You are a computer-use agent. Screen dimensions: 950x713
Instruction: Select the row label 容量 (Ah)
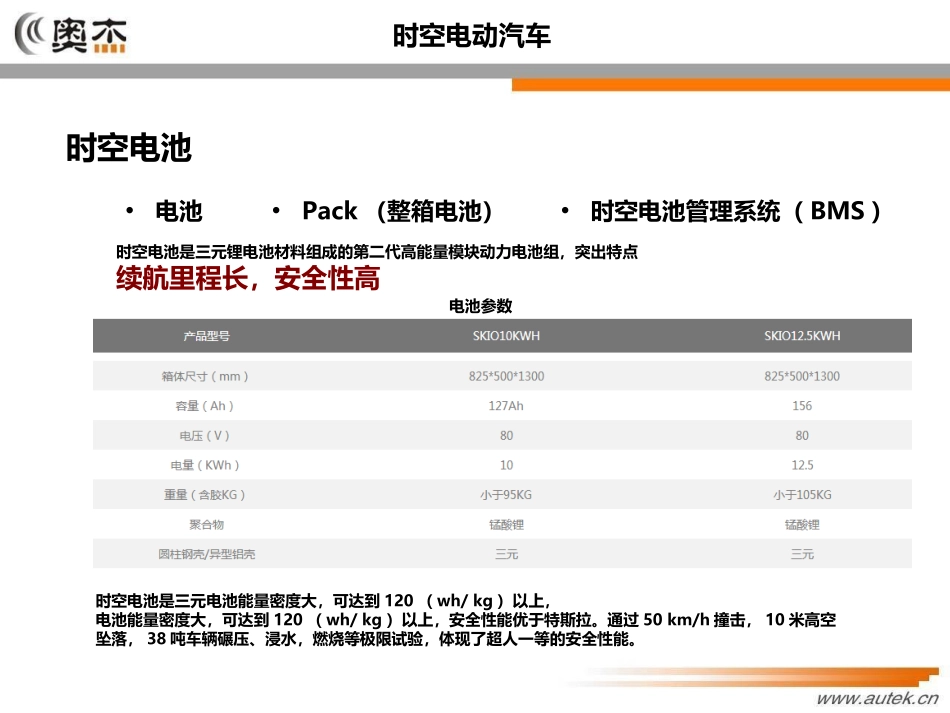pos(205,406)
